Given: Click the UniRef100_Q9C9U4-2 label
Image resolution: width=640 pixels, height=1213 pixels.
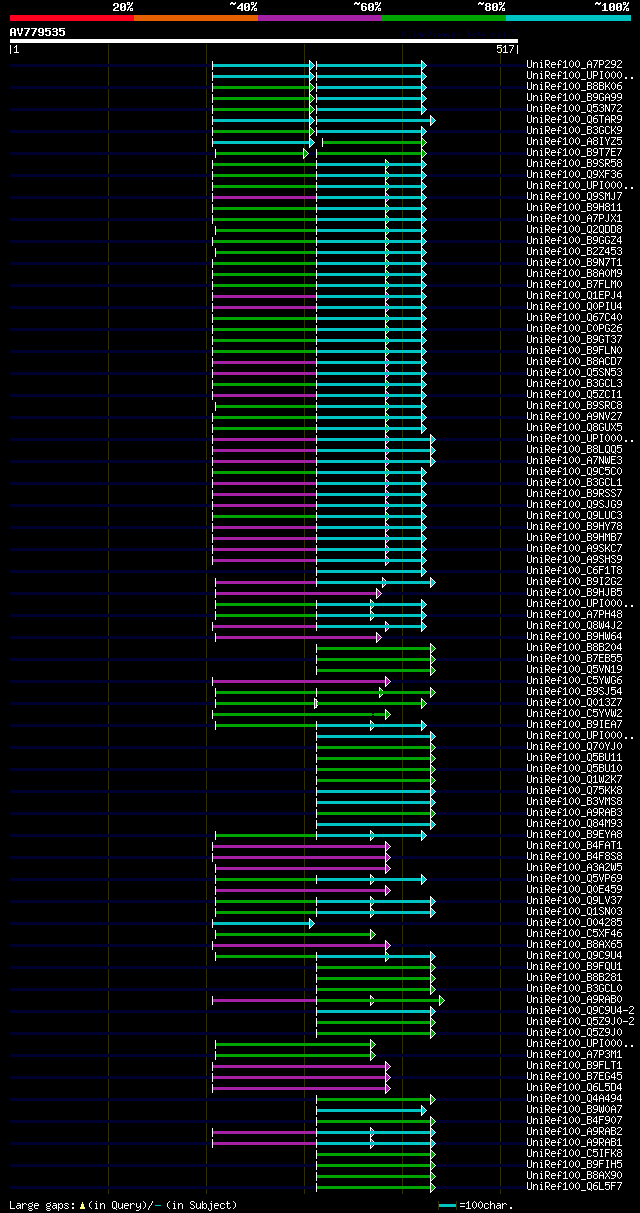Looking at the screenshot, I should [x=581, y=1010].
